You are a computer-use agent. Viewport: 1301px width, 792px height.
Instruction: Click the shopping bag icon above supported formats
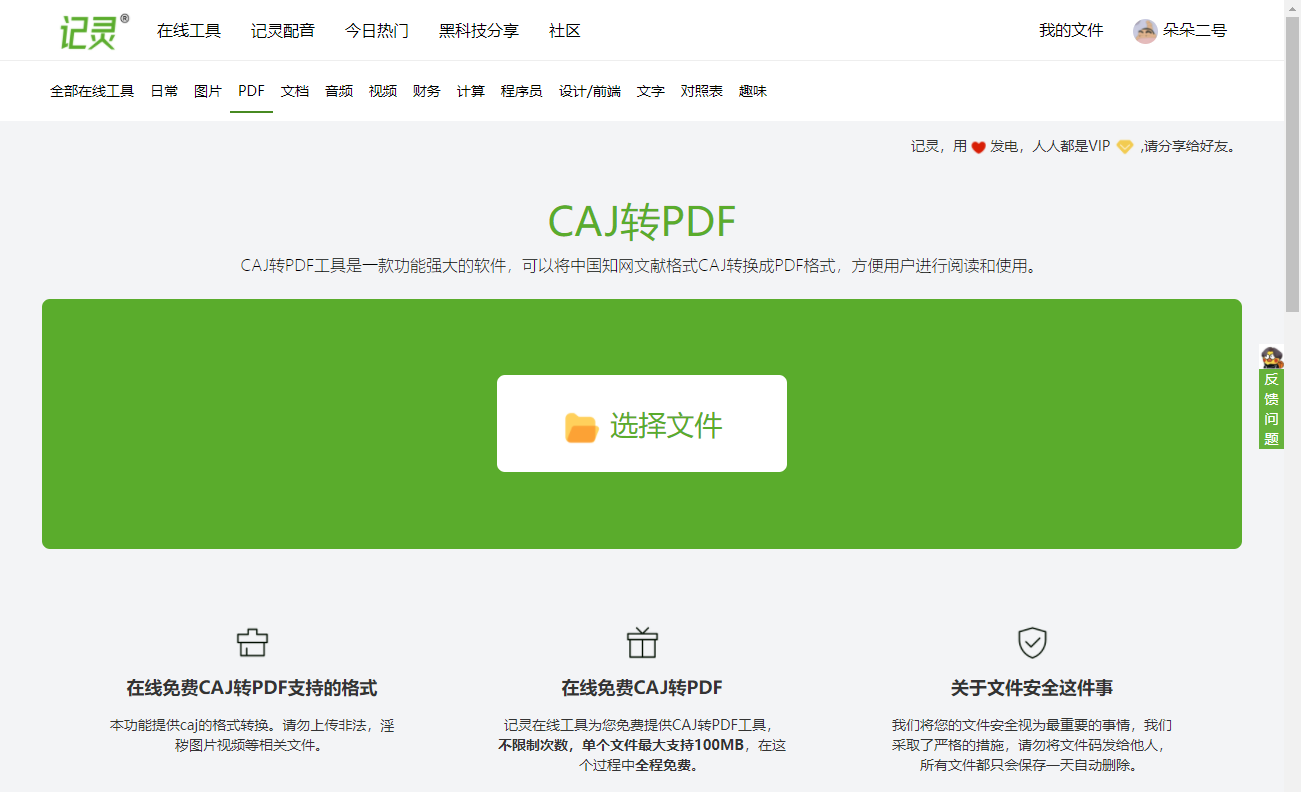253,642
